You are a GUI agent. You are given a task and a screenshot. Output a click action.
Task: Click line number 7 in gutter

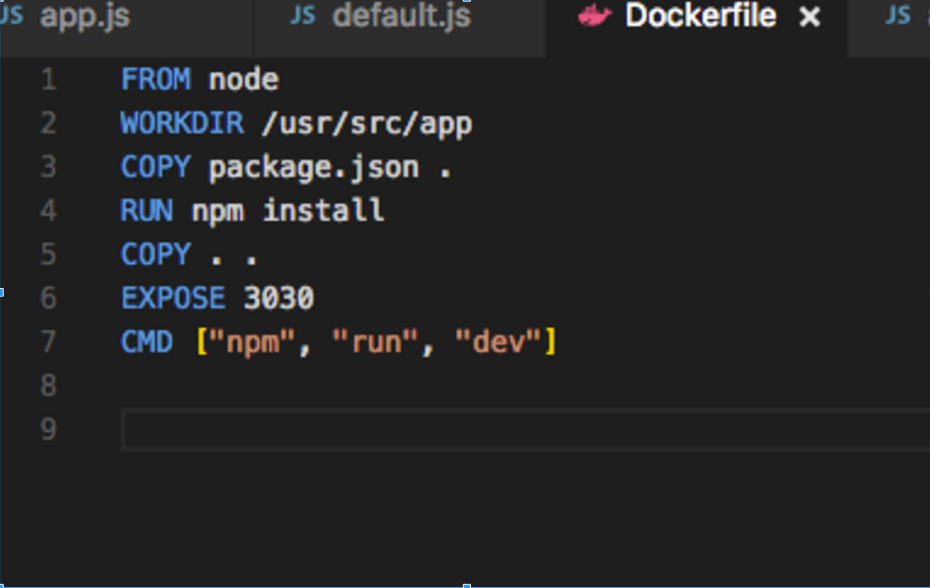[49, 342]
